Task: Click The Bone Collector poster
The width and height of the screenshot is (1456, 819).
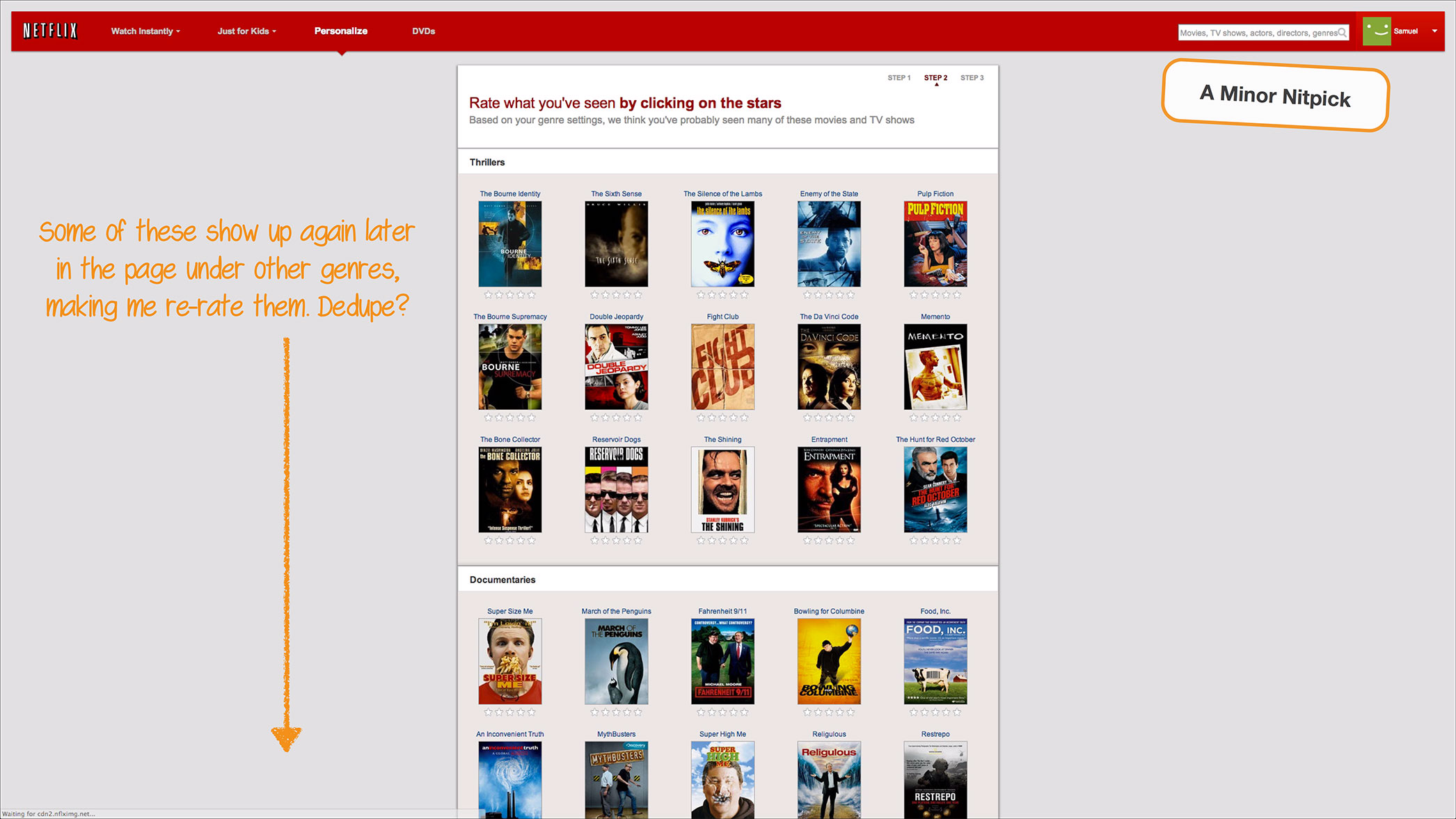Action: [x=510, y=490]
